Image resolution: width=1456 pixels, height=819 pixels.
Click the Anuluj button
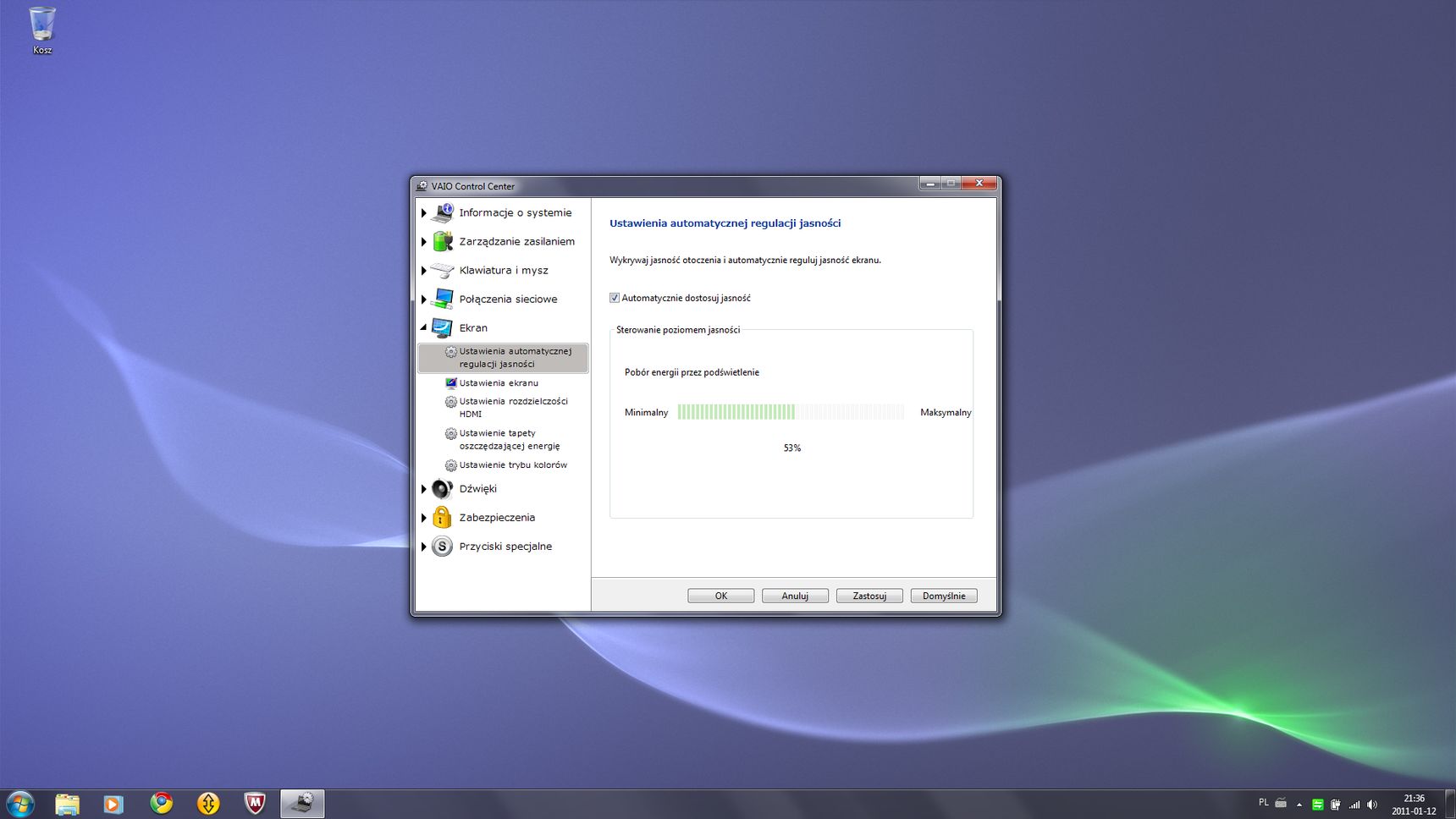coord(795,596)
